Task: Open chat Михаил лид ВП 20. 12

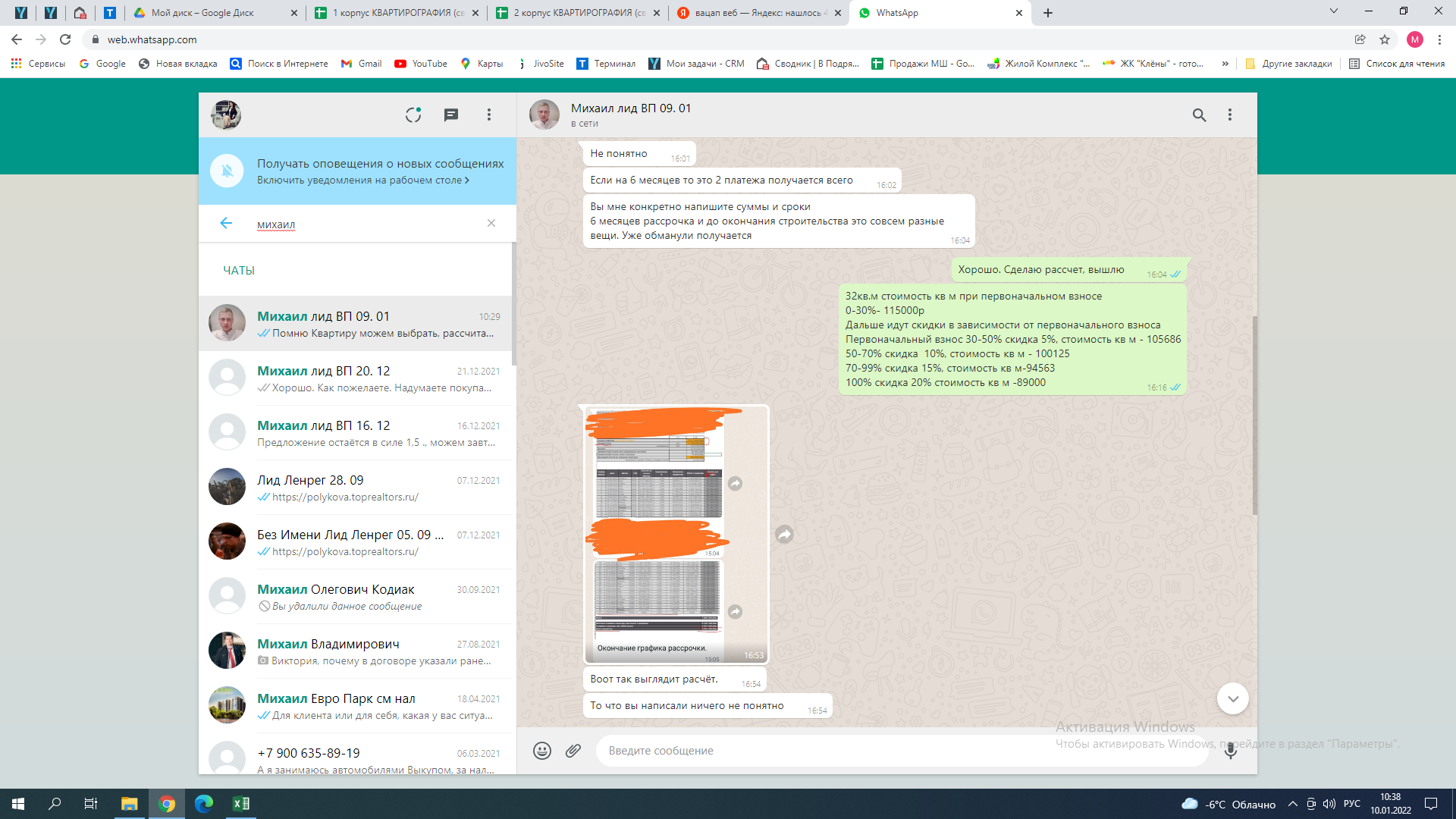Action: tap(356, 378)
